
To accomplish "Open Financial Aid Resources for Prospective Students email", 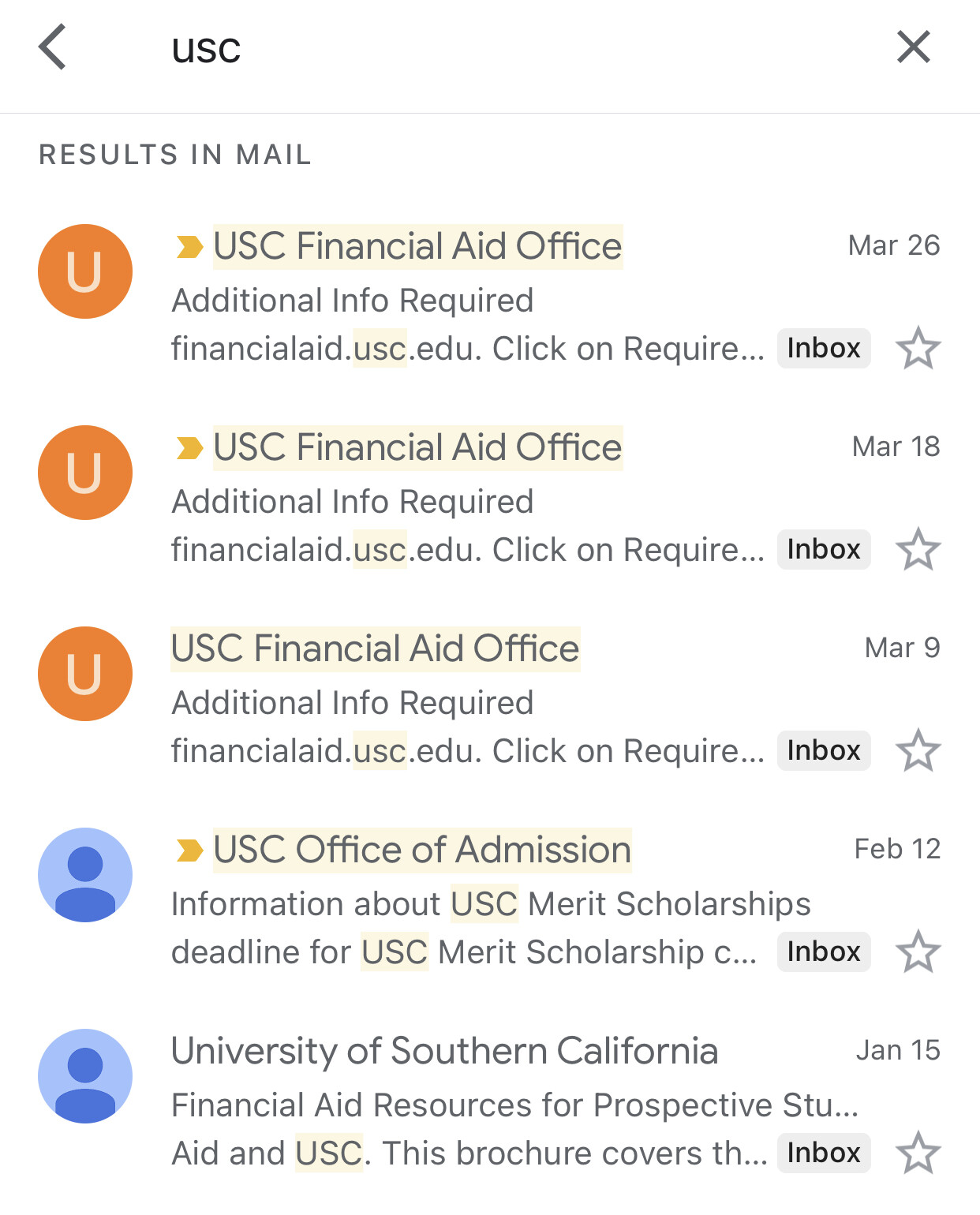I will tap(490, 1101).
